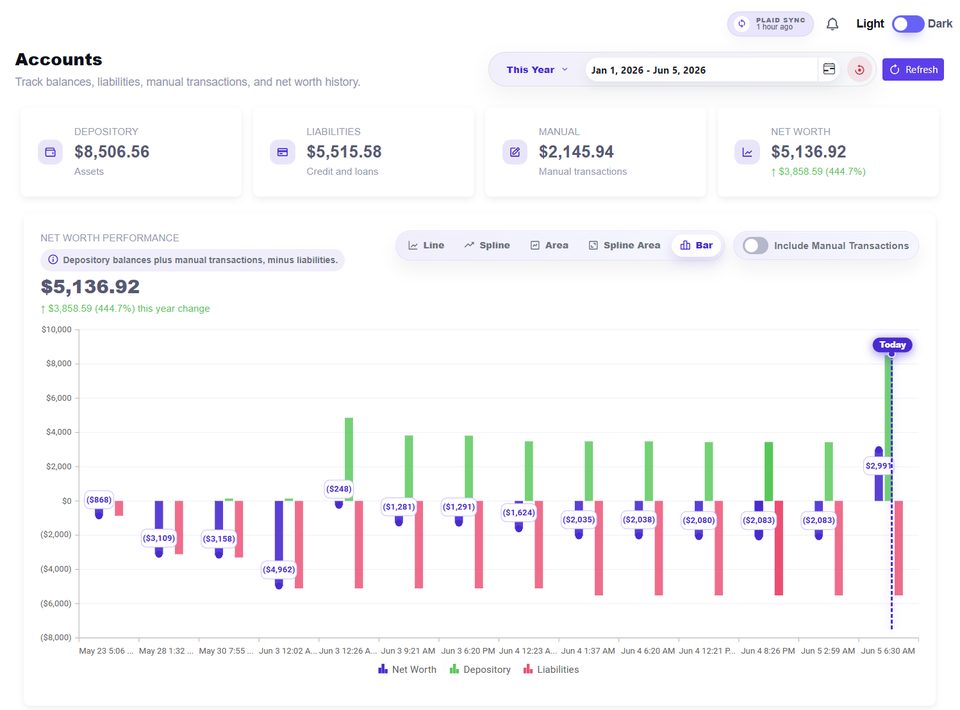Click the ($248) bar value label
Screen dimensions: 960x710
(339, 488)
